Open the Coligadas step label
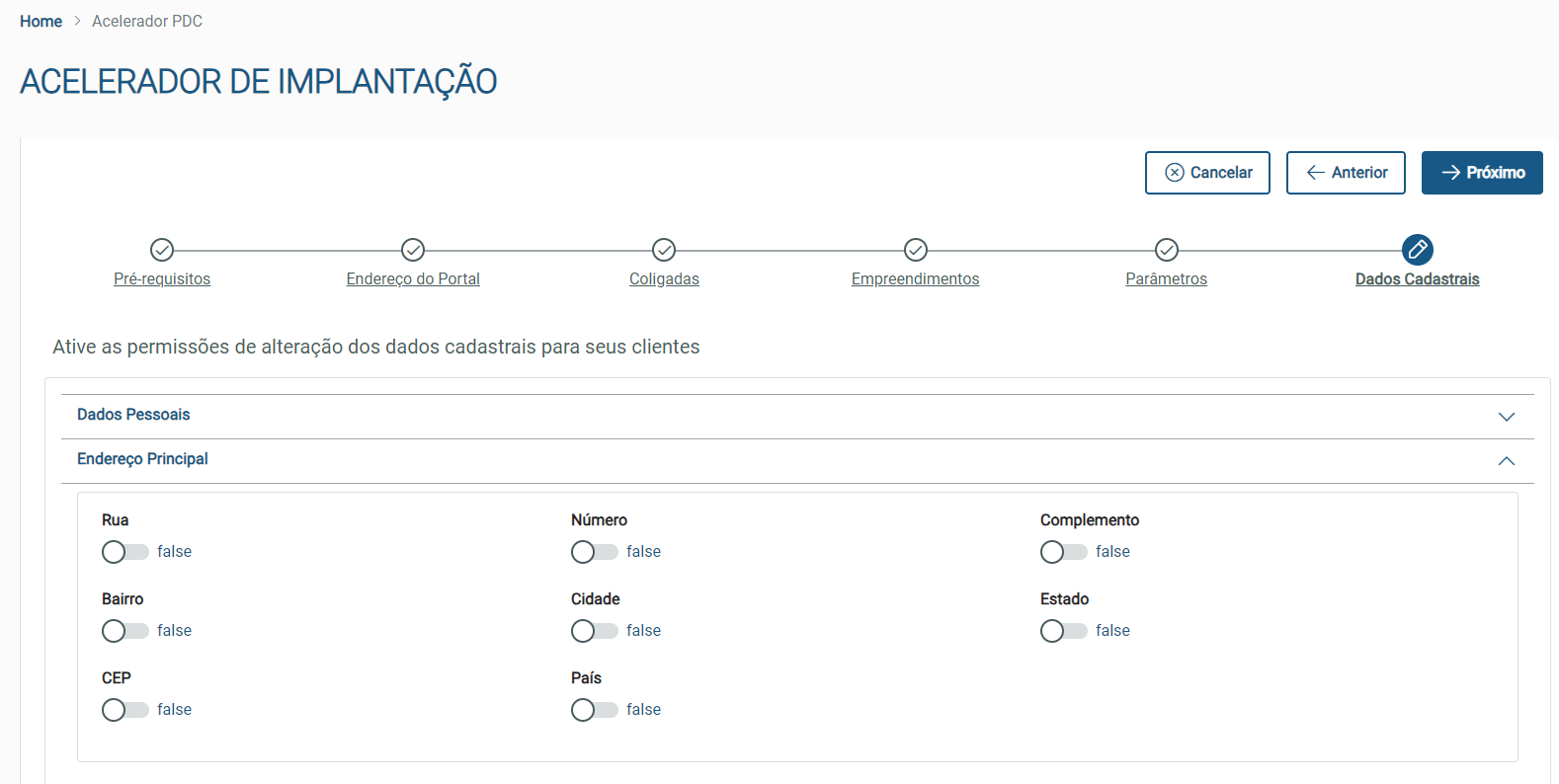The image size is (1559, 784). click(x=664, y=279)
